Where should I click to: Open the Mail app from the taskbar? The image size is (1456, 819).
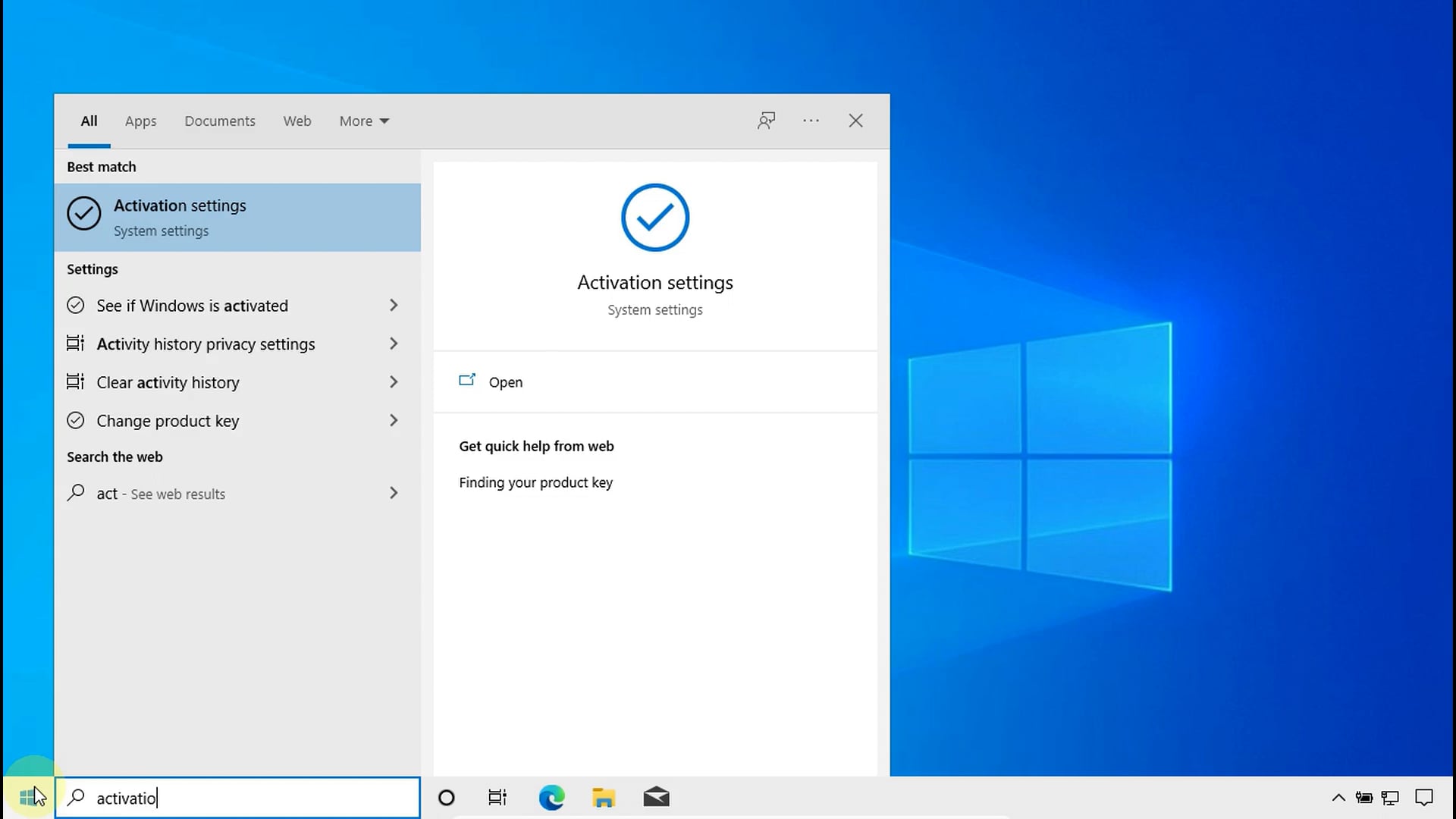pos(656,797)
